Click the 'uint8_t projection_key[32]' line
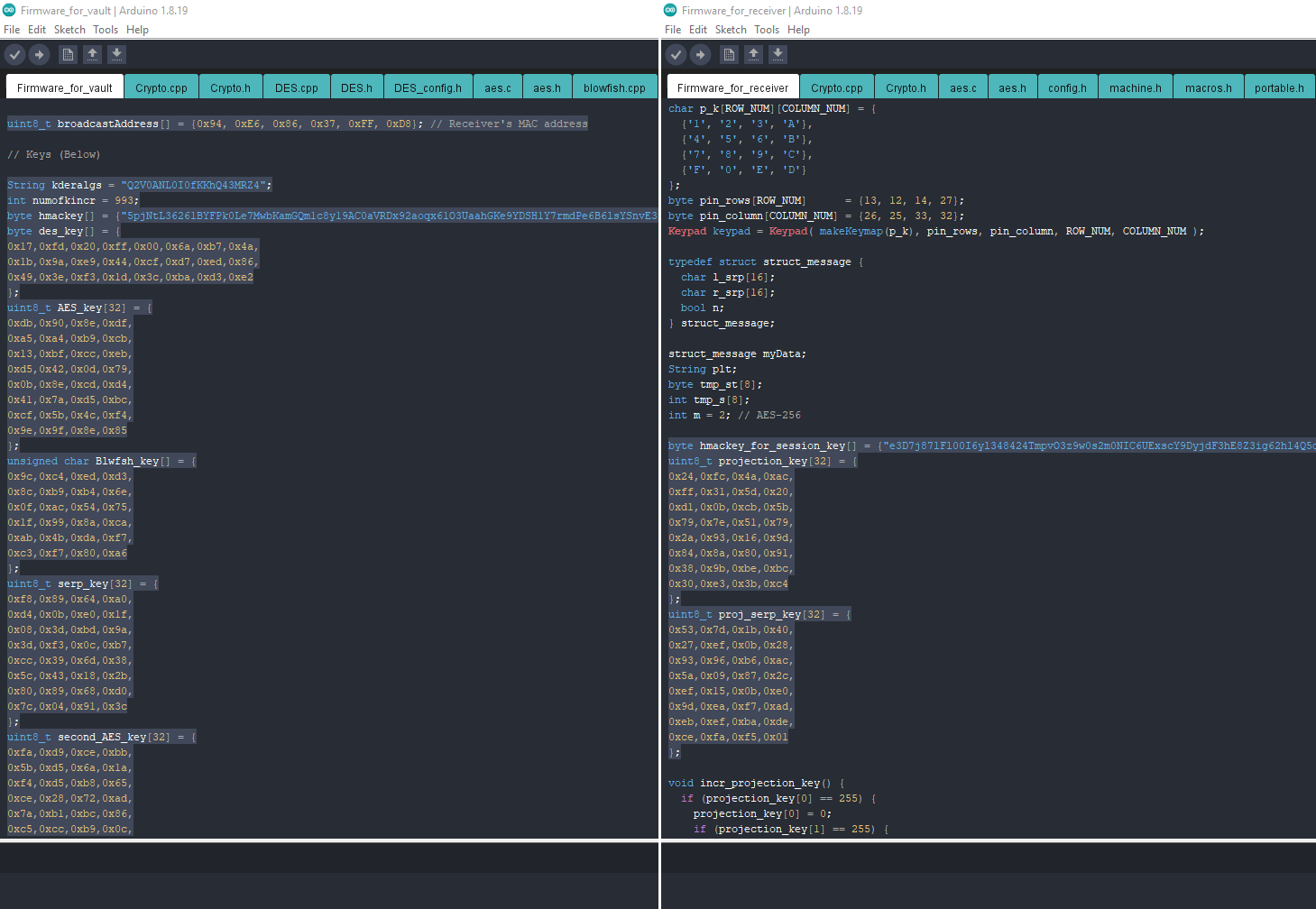The width and height of the screenshot is (1316, 909). tap(763, 461)
